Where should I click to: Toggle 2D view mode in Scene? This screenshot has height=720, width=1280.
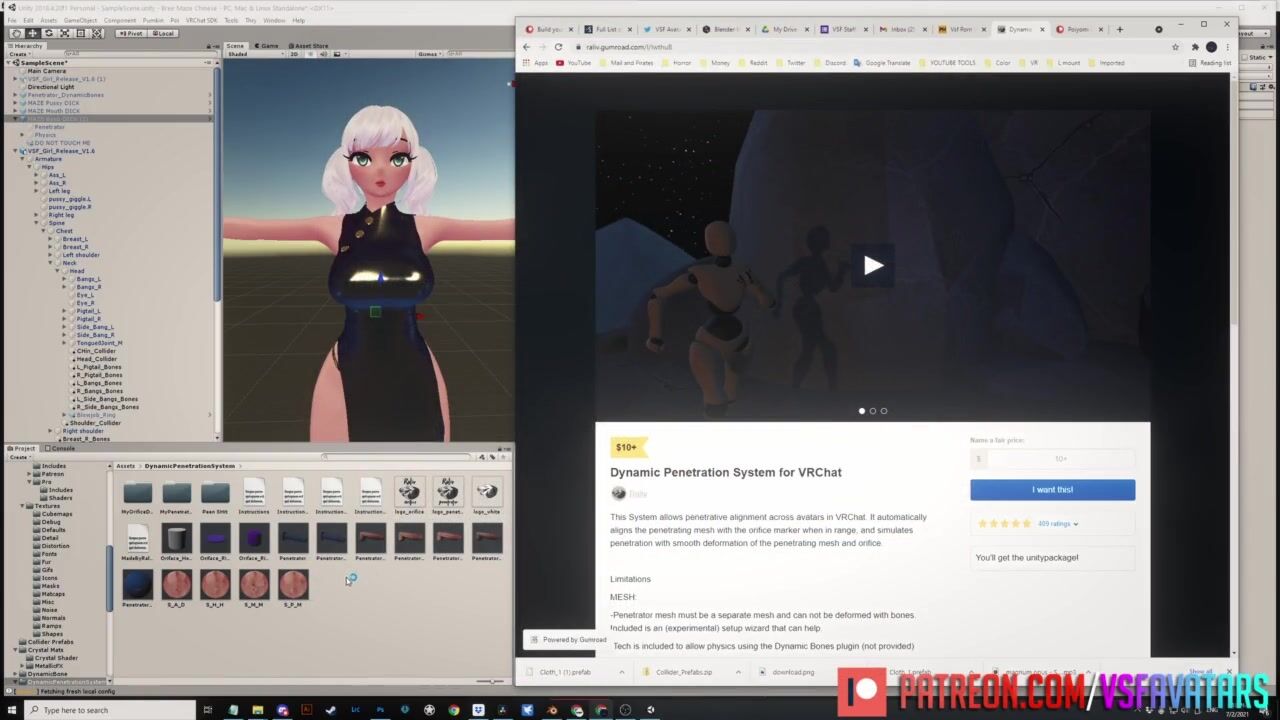pos(295,54)
